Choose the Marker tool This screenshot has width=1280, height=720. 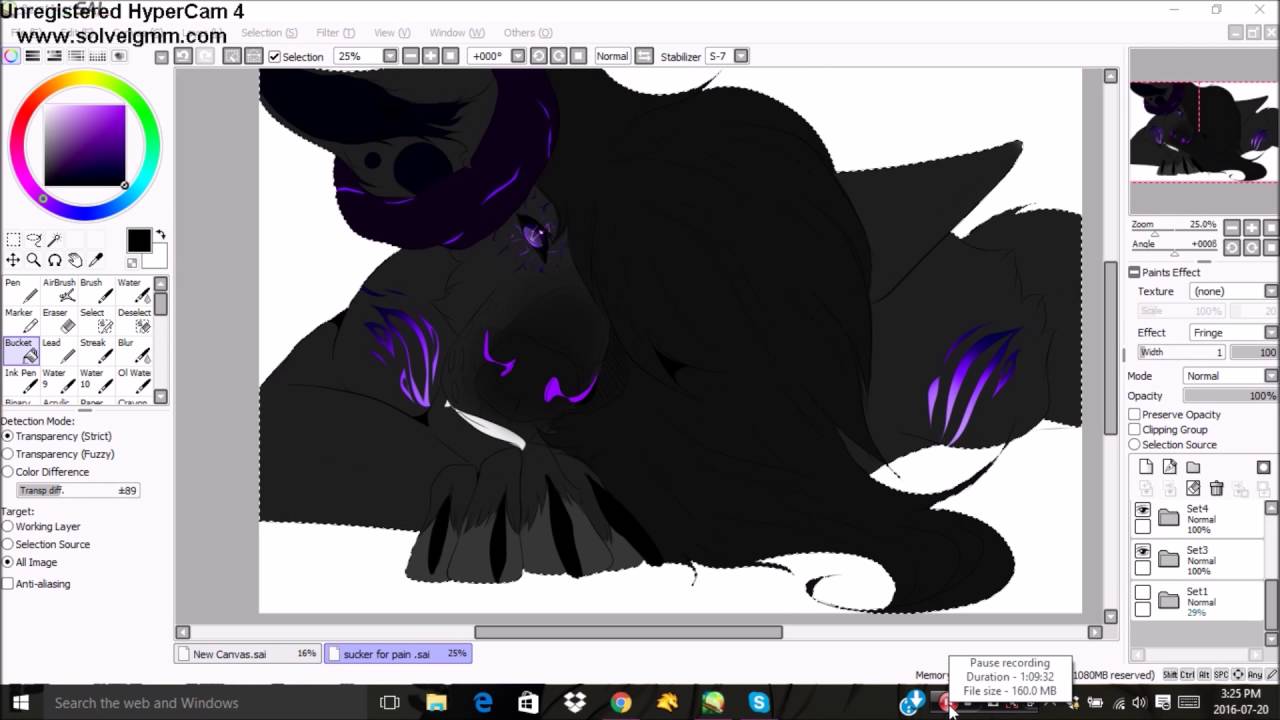click(x=21, y=320)
